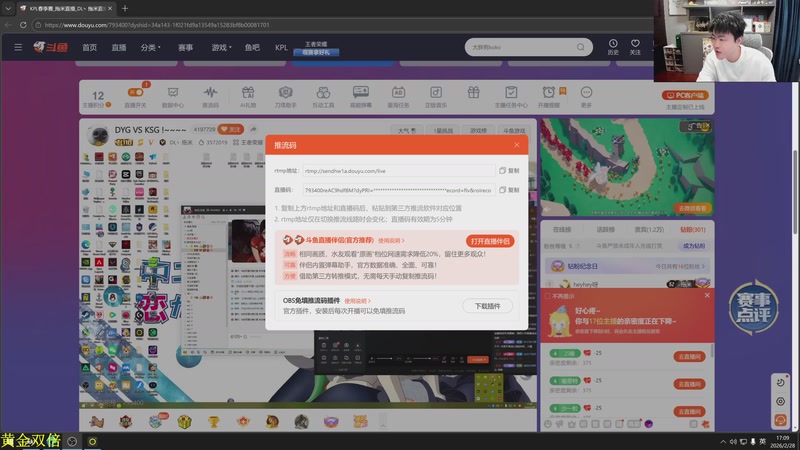Open the AI礼物 gift tool
The width and height of the screenshot is (800, 450).
[x=248, y=97]
